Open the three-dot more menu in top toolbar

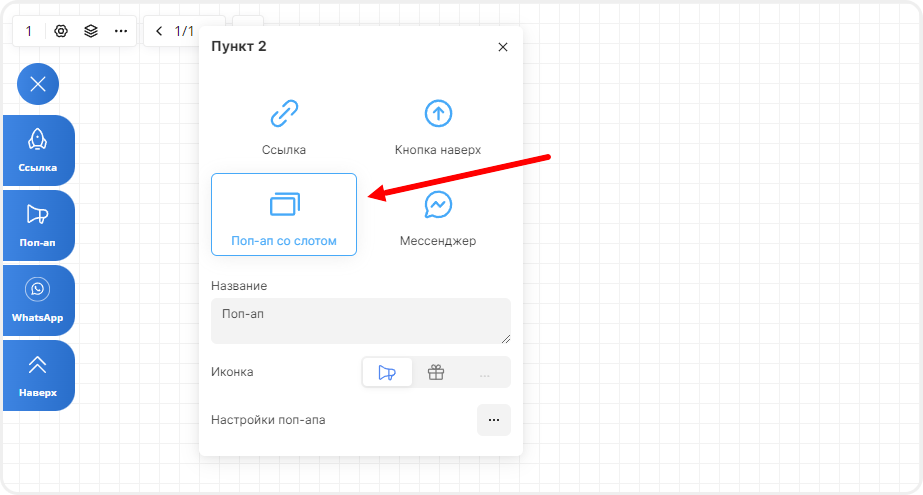point(121,31)
